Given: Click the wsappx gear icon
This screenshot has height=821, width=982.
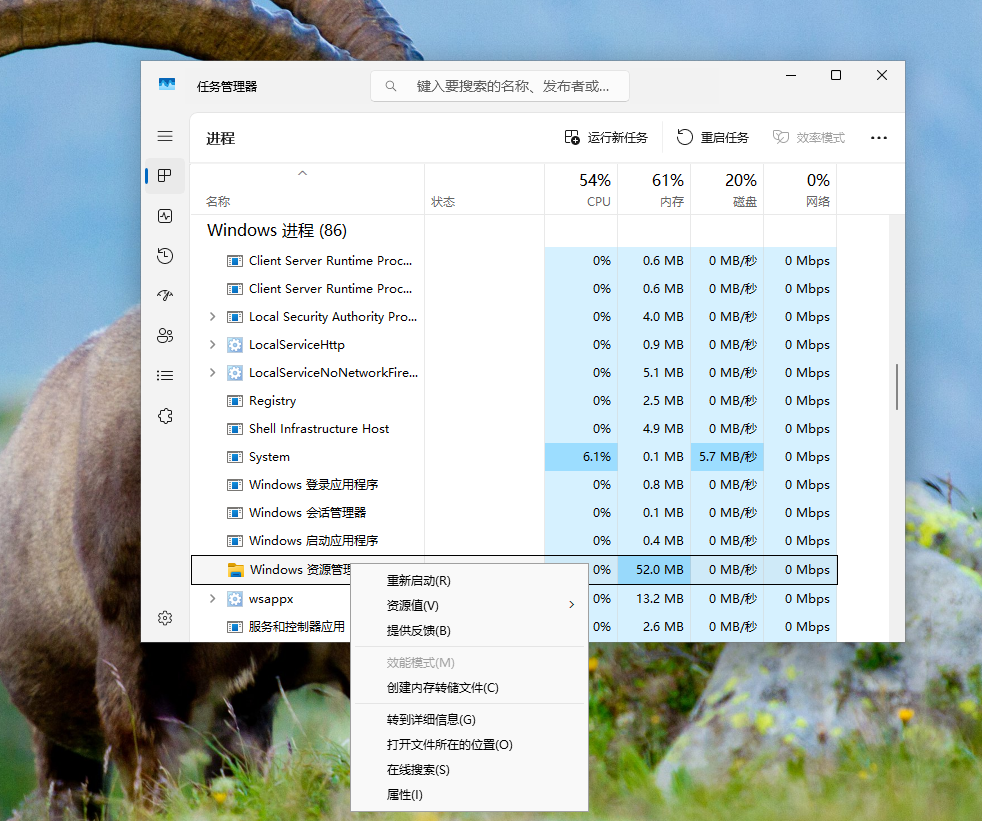Looking at the screenshot, I should click(x=234, y=599).
